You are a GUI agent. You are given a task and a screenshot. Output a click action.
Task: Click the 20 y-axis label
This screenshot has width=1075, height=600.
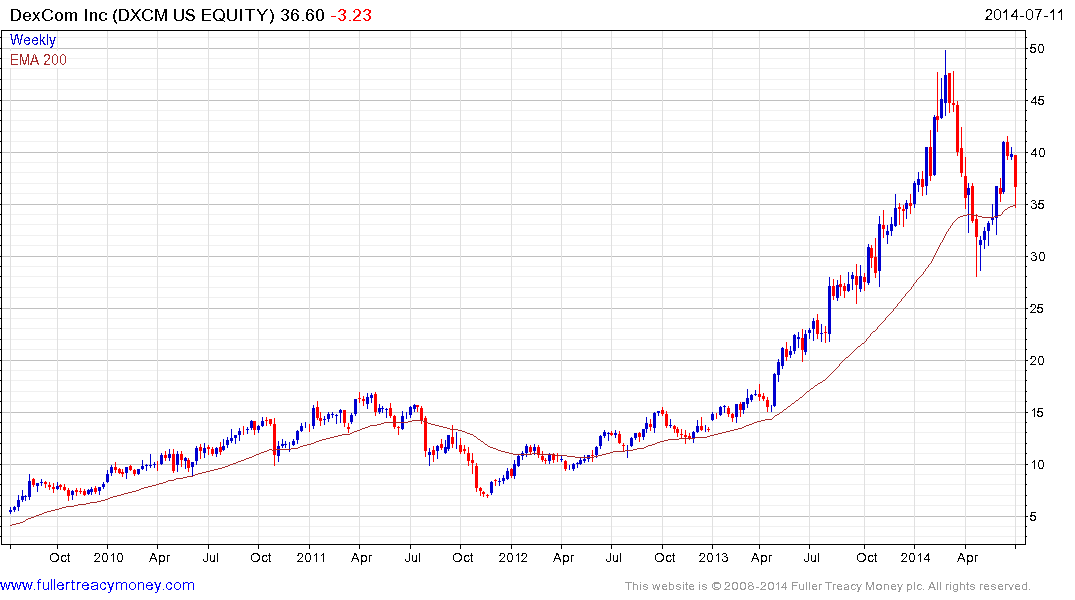(1037, 361)
